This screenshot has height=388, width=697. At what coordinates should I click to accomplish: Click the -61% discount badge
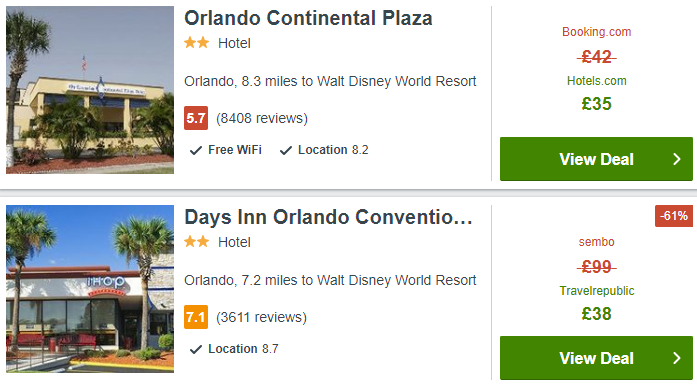coord(673,216)
